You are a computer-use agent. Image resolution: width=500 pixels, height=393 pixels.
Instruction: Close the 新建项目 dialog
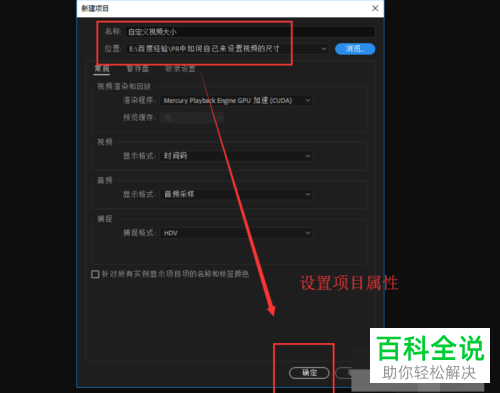click(375, 8)
